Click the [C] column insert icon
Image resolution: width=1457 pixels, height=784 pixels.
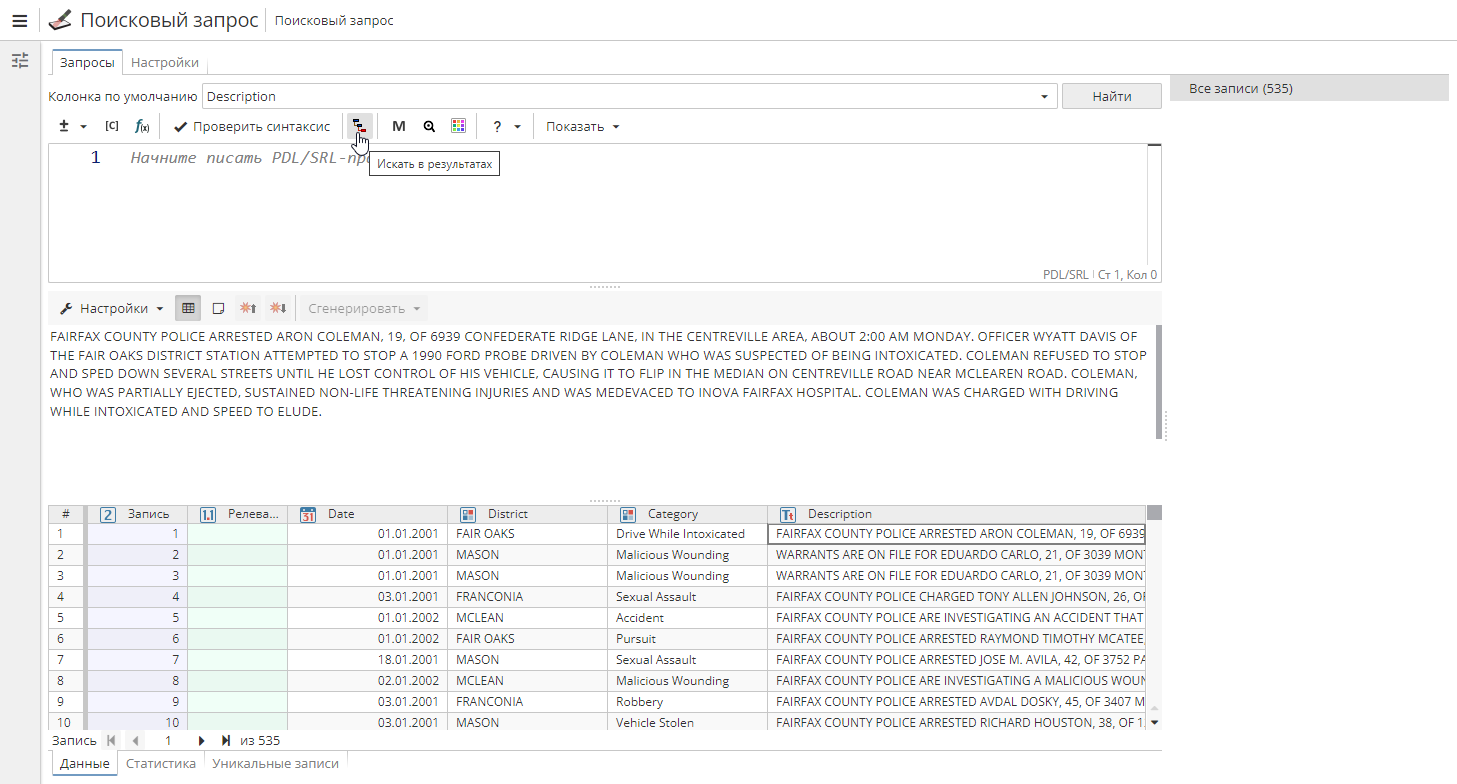112,126
